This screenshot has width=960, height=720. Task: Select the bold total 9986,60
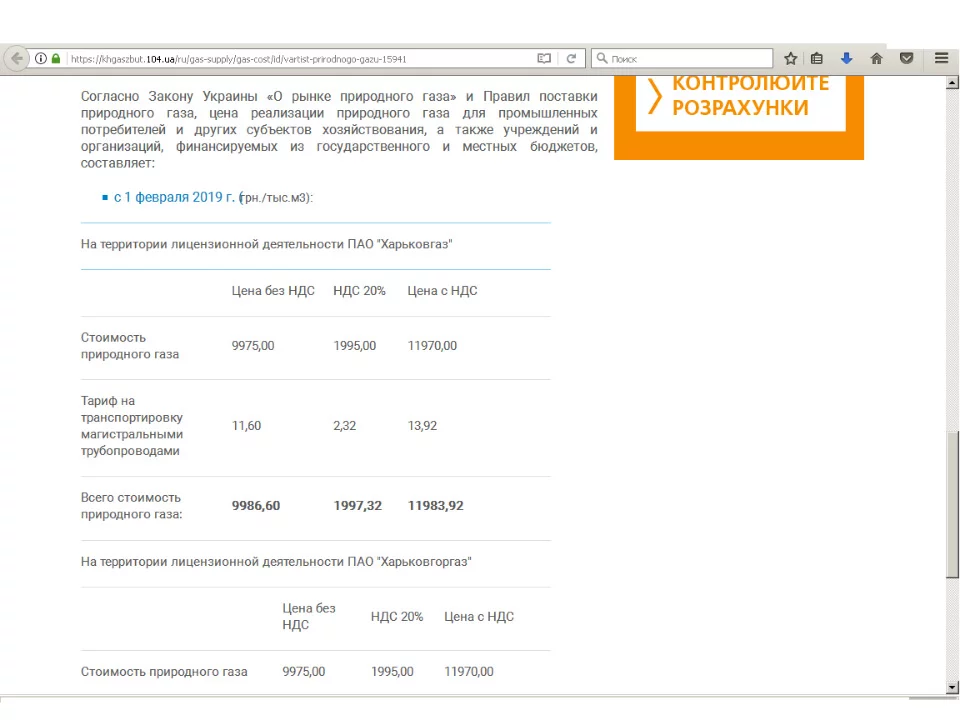(x=256, y=506)
